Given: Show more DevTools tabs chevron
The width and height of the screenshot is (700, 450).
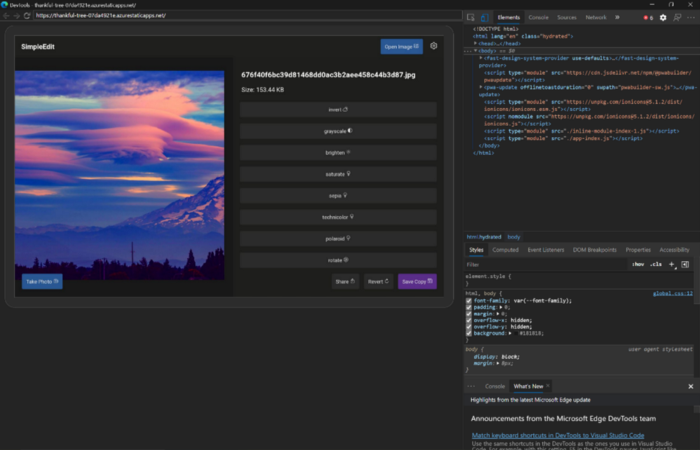Looking at the screenshot, I should (616, 17).
